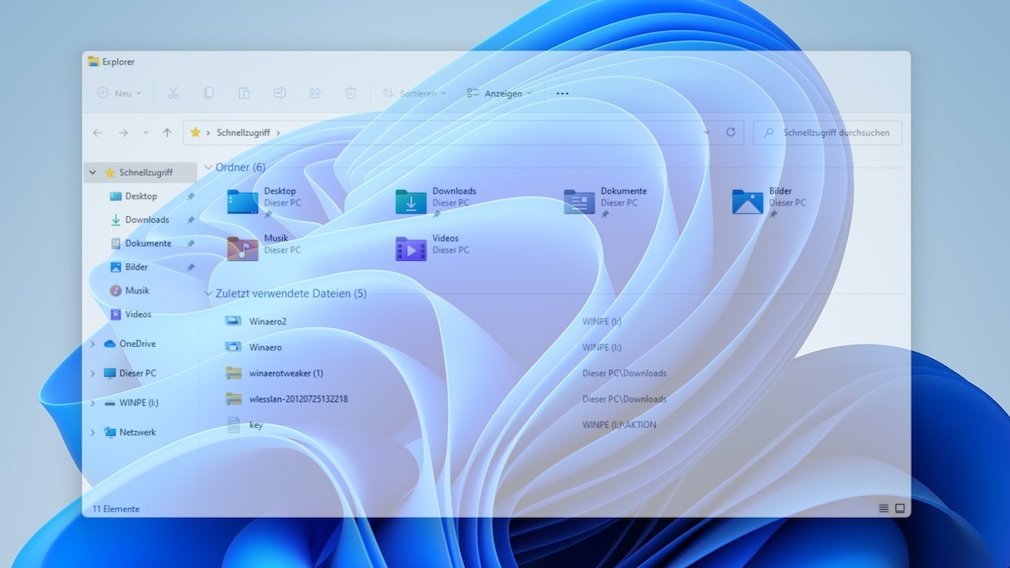Select Bilder in the navigation pane
Screen dimensions: 1010x568
136,267
